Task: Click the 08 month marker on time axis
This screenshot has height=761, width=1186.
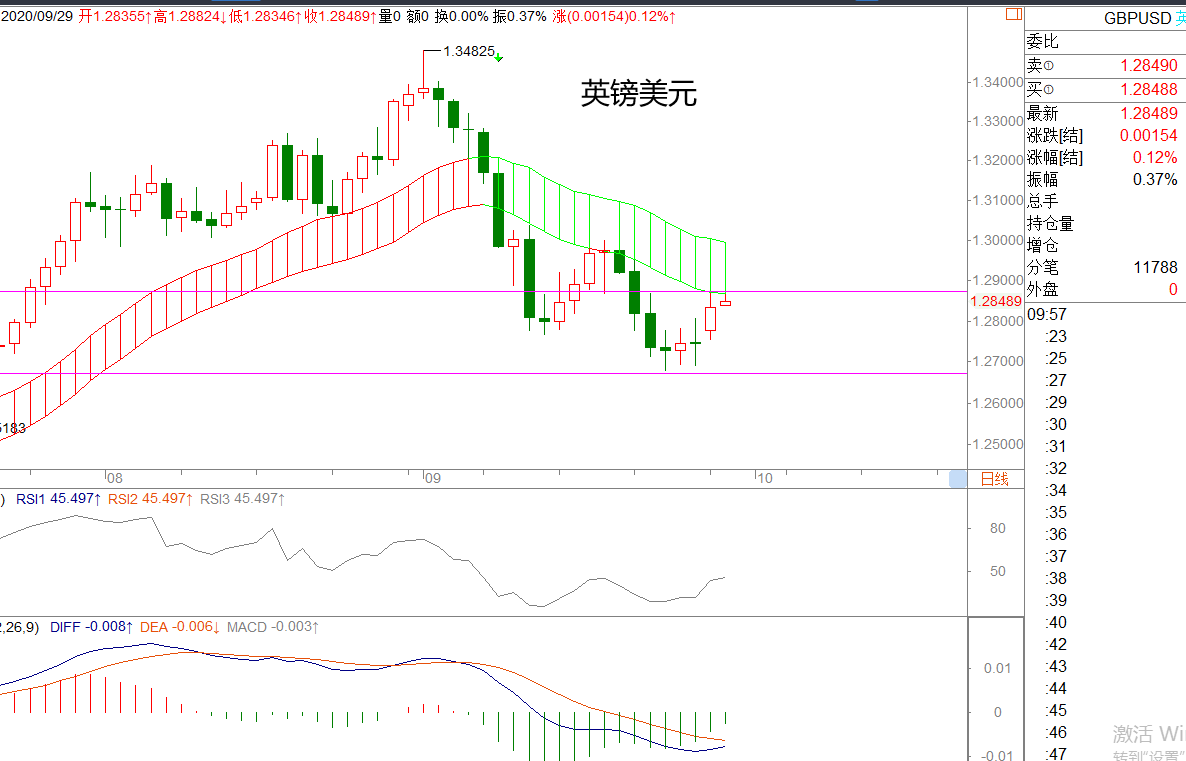Action: coord(114,479)
